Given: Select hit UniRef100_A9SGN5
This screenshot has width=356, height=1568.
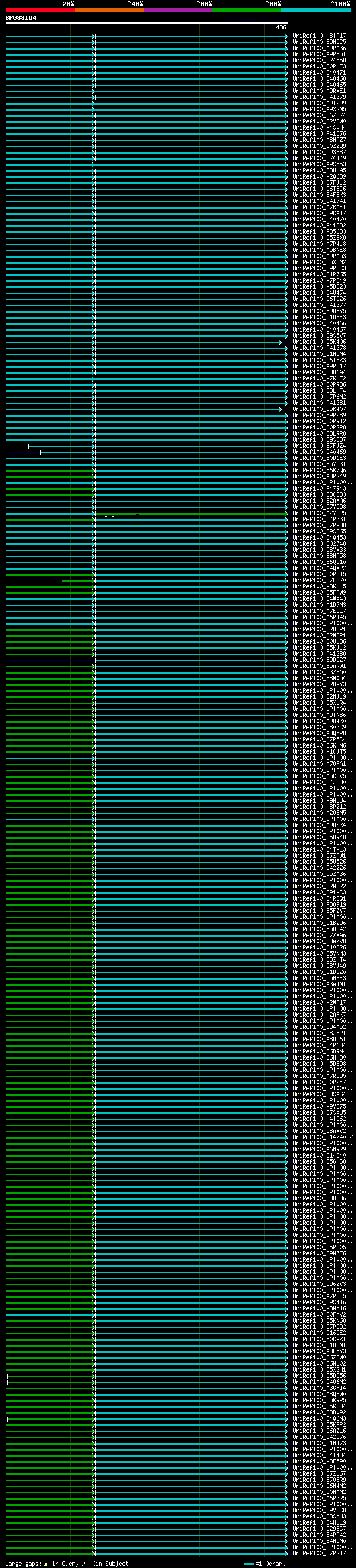Looking at the screenshot, I should tap(319, 109).
